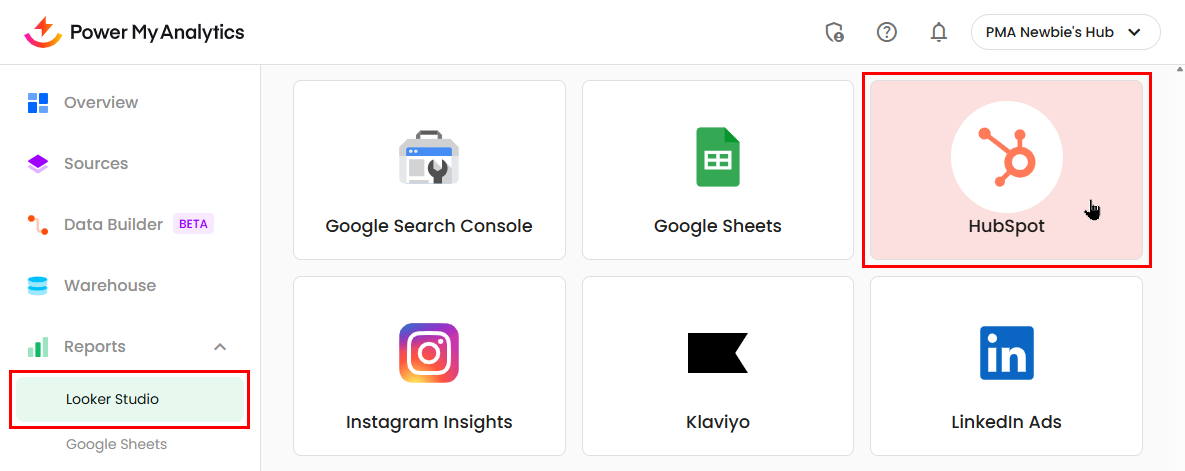
Task: Open the Sources menu item
Action: 96,163
